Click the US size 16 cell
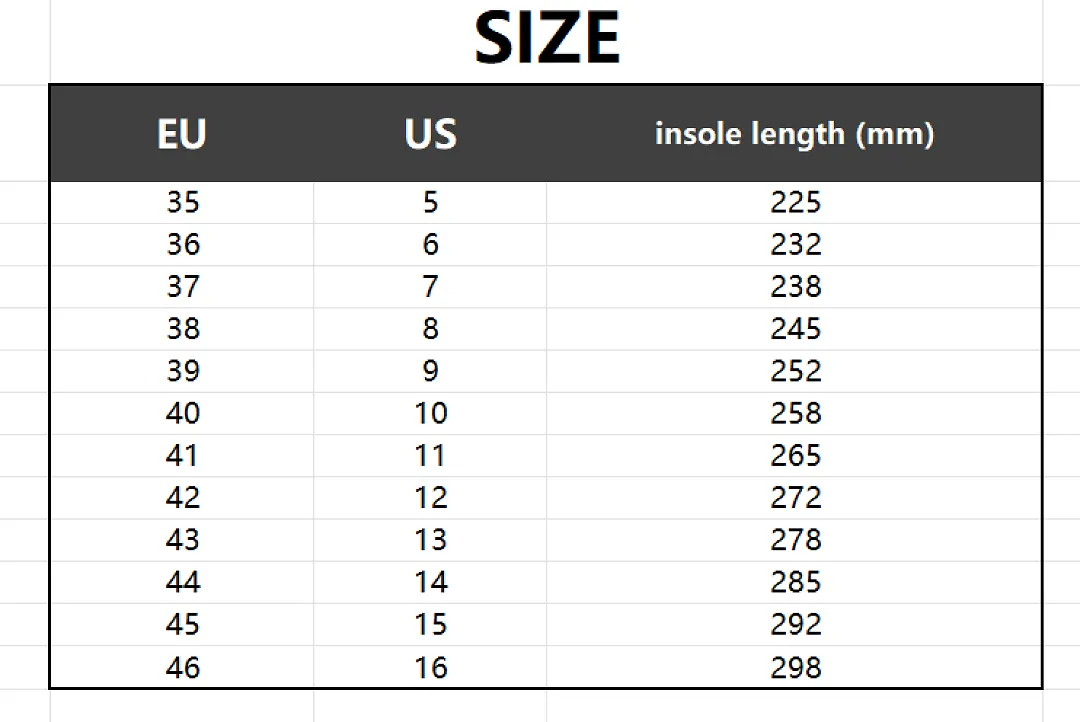The width and height of the screenshot is (1080, 722). coord(431,668)
